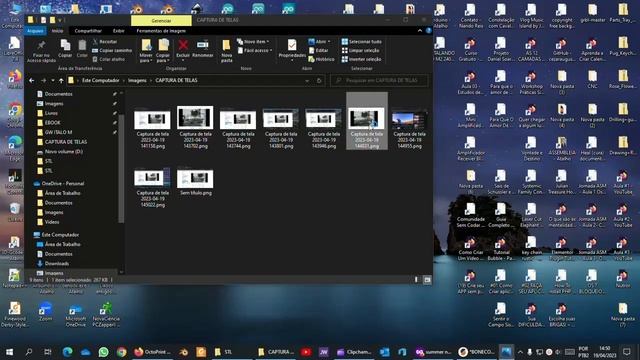This screenshot has width=640, height=360.
Task: Select CAPTURA DE TELAS in sidebar
Action: [66, 142]
